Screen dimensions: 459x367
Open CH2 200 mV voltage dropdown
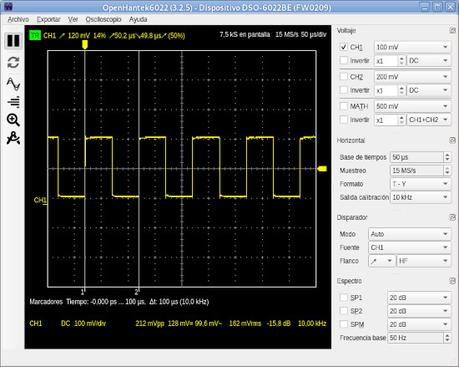[x=413, y=77]
